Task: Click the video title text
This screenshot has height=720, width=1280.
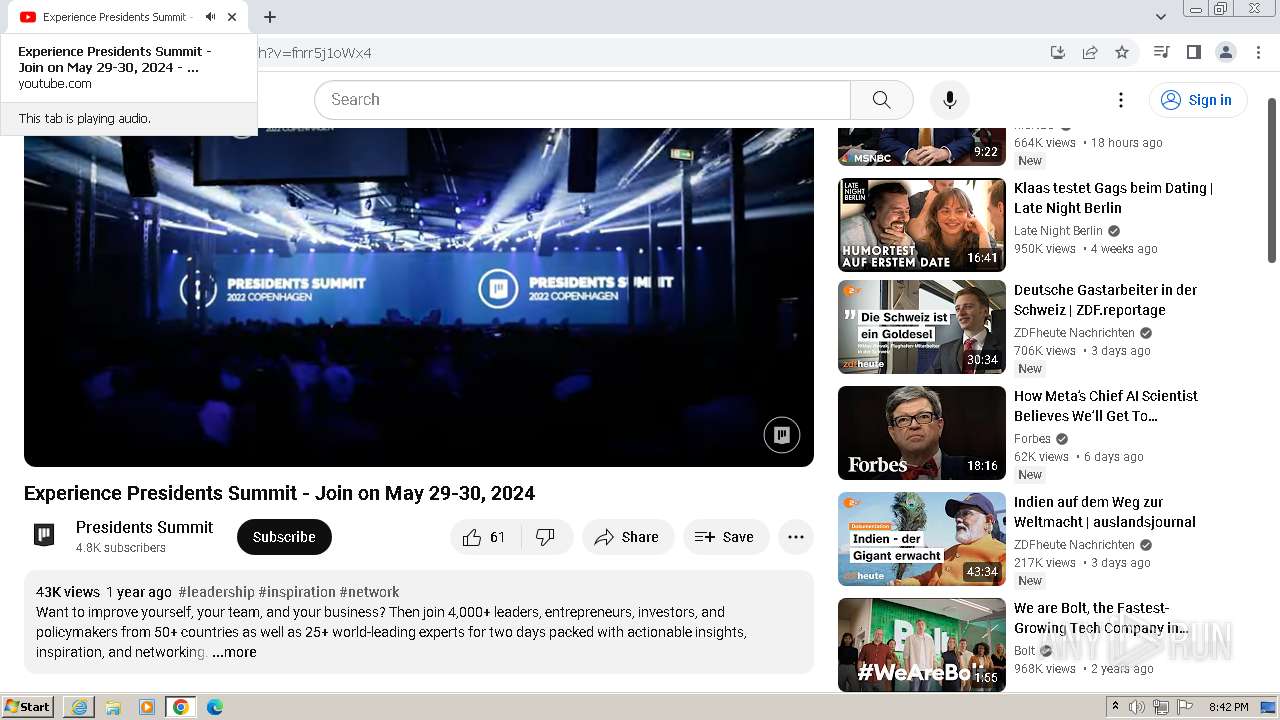Action: click(x=279, y=493)
